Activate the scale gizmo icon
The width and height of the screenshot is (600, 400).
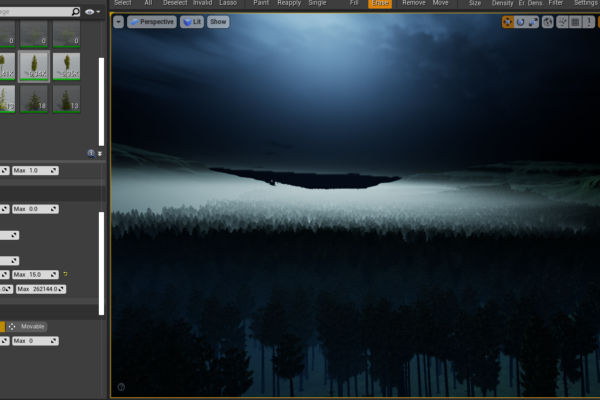[533, 22]
